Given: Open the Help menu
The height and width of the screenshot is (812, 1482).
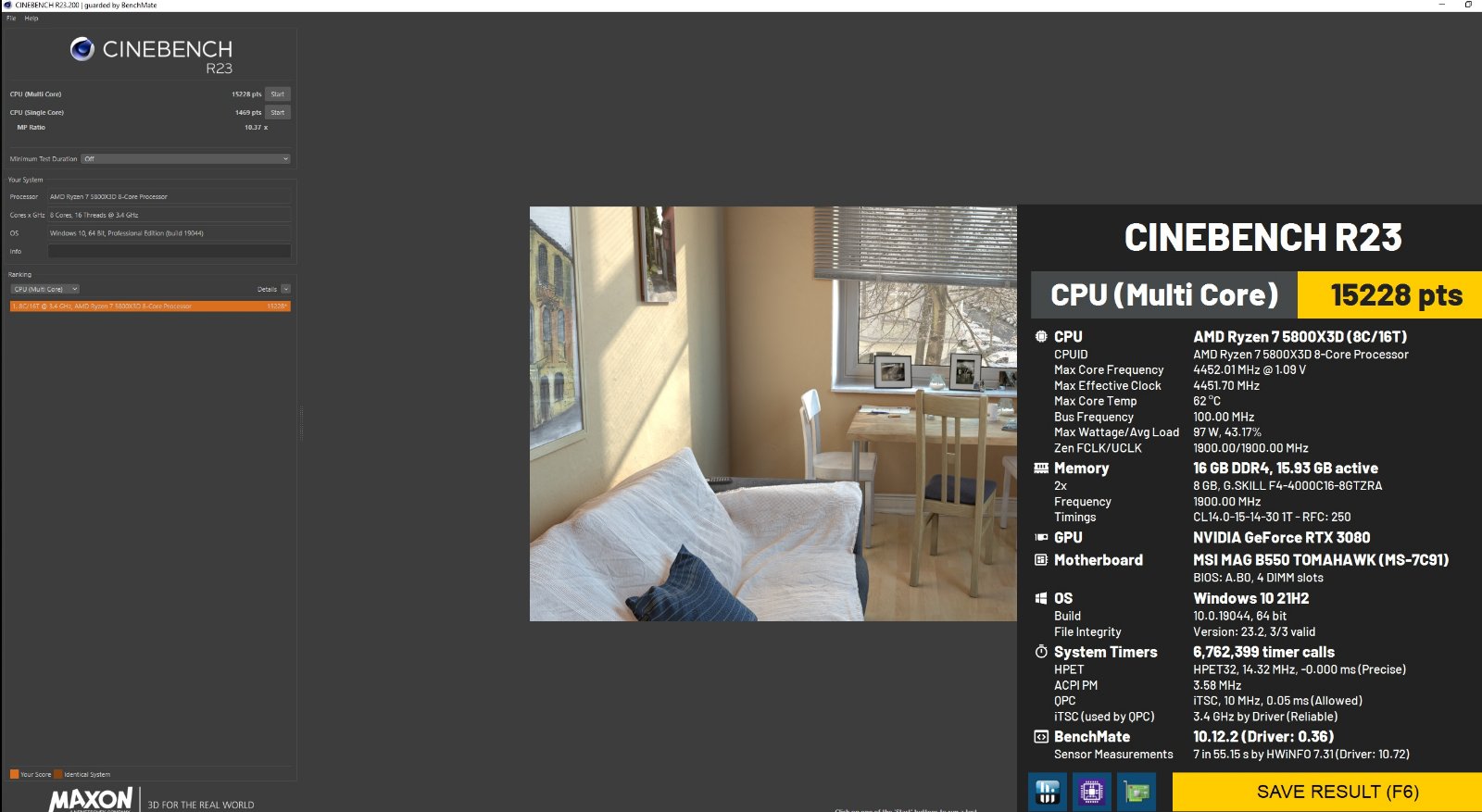Looking at the screenshot, I should pos(31,18).
